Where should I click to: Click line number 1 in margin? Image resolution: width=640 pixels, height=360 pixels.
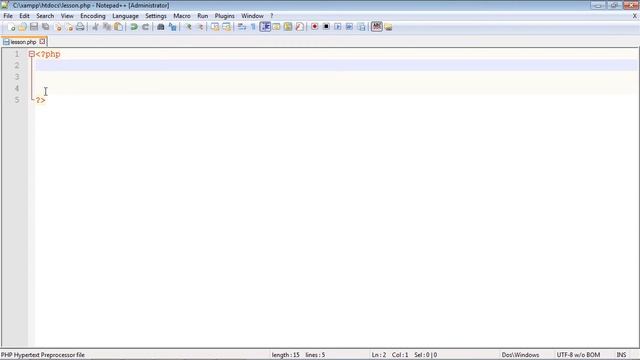[x=17, y=54]
